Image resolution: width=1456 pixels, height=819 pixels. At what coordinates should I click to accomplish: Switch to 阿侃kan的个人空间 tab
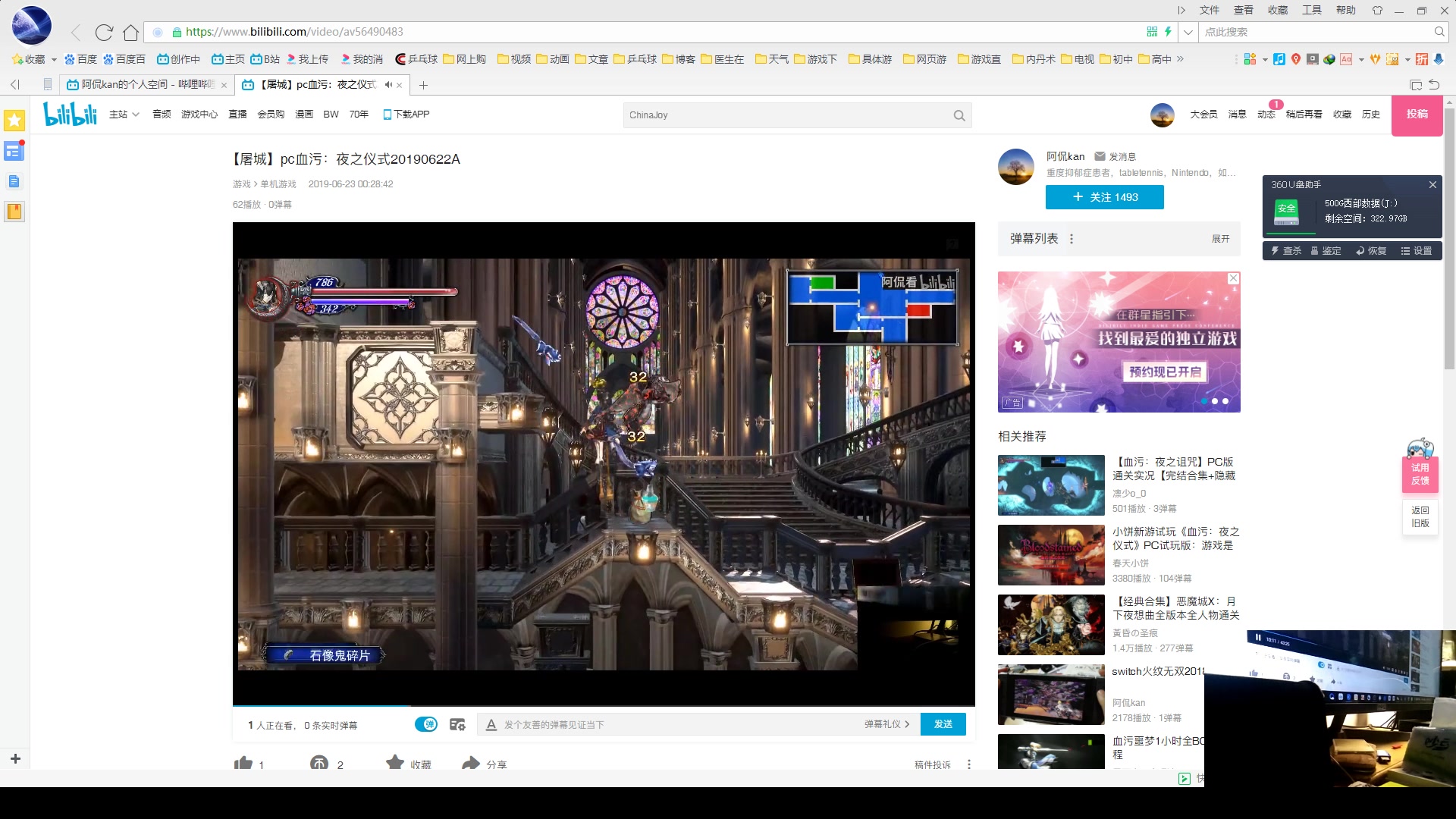tap(147, 85)
